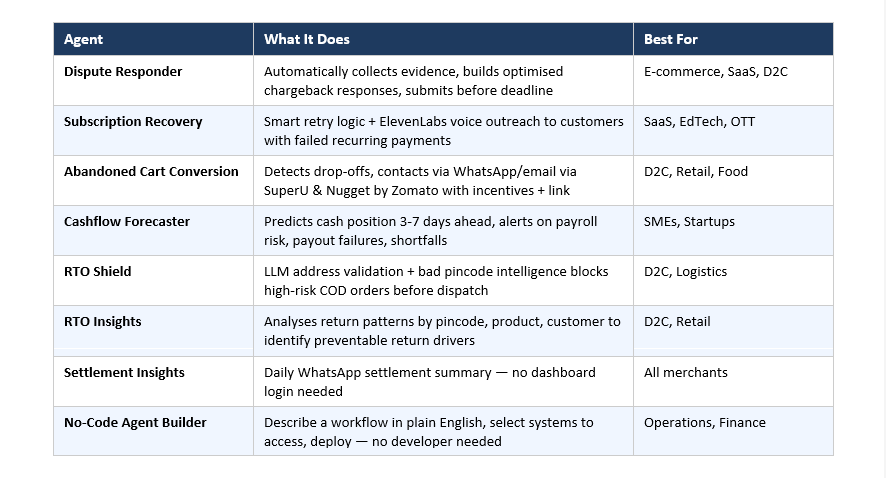Viewport: 886px width, 478px height.
Task: Select the Subscription Recovery agent cell
Action: (x=133, y=122)
